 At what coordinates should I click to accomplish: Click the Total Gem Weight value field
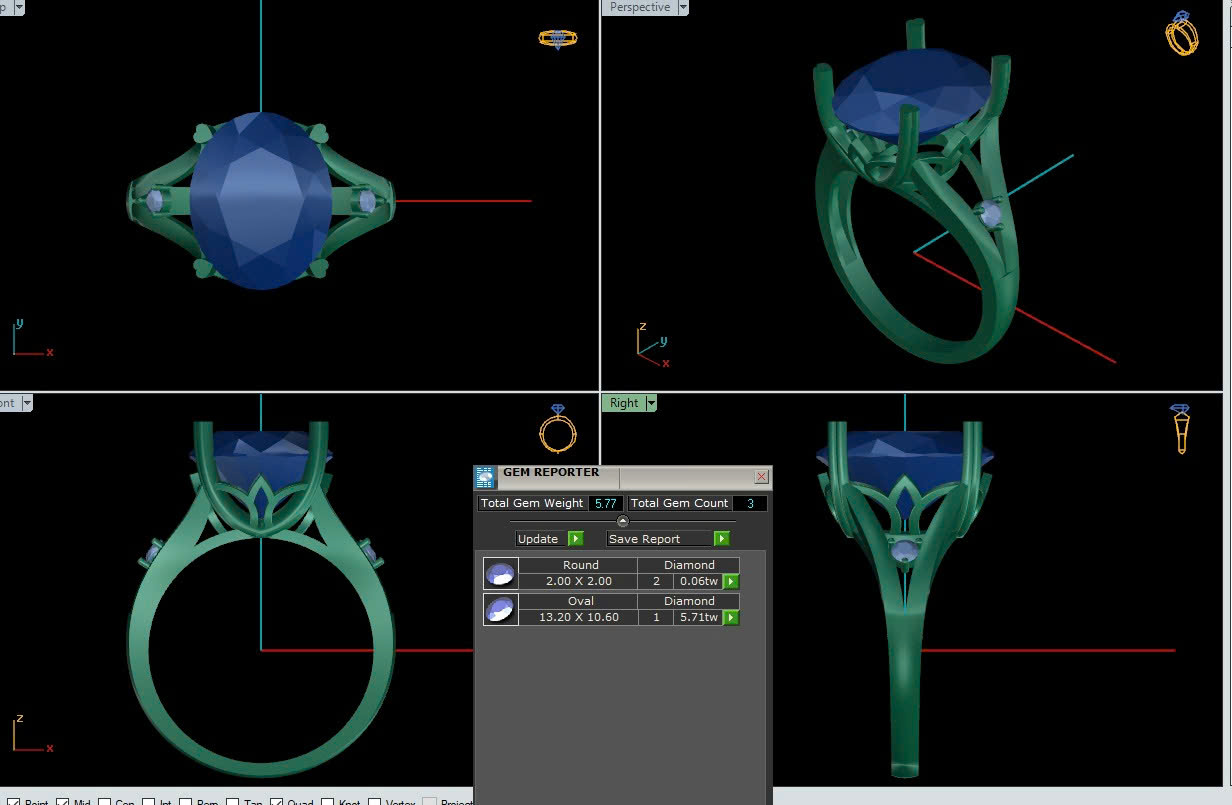tap(605, 503)
